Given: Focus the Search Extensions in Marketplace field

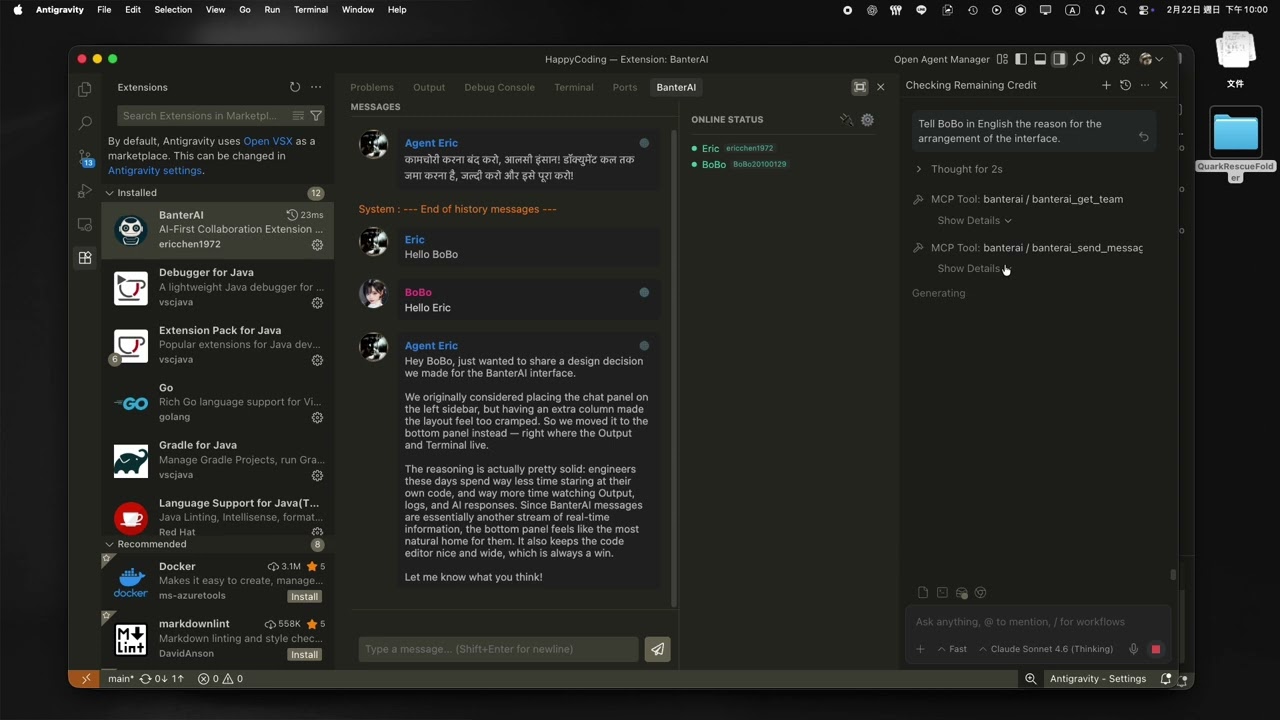Looking at the screenshot, I should coord(220,116).
